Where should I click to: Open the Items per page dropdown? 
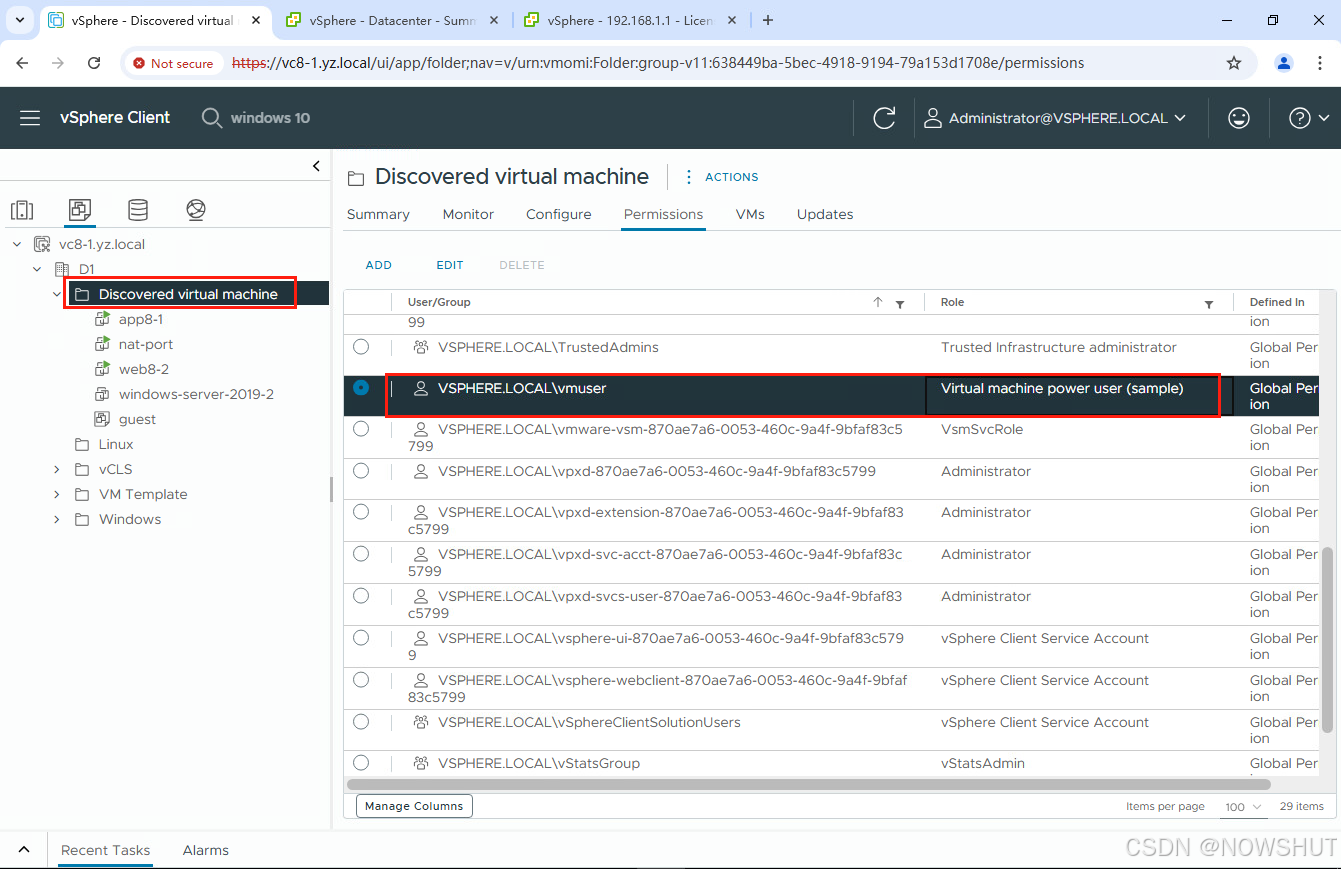[x=1244, y=806]
